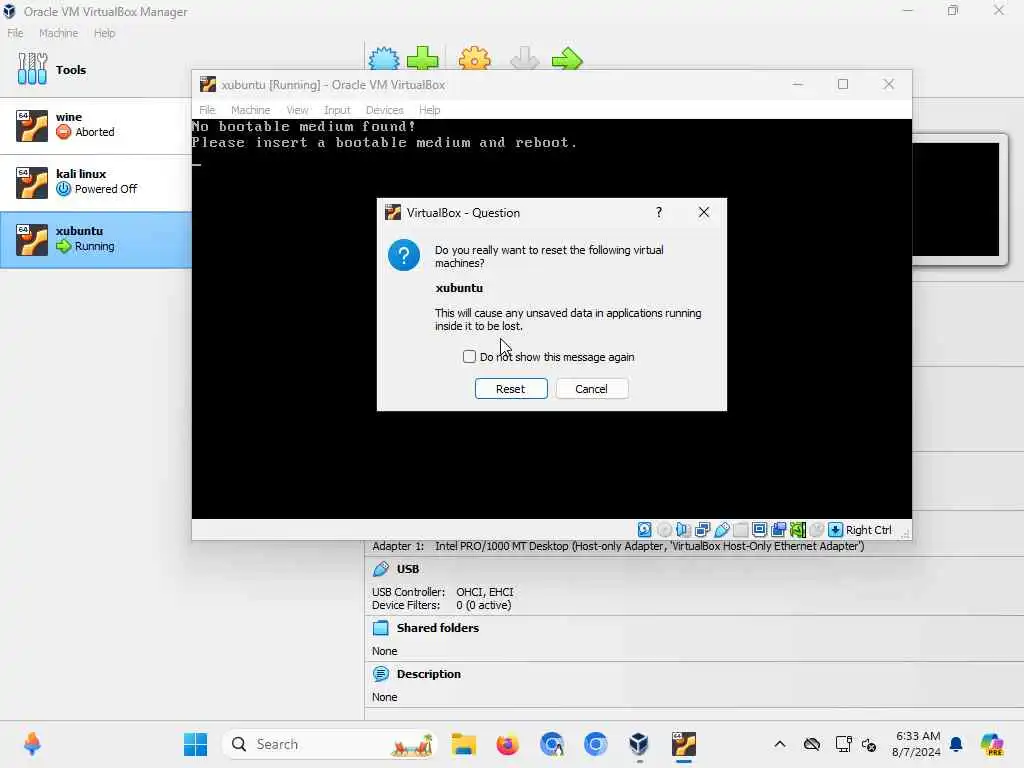Image resolution: width=1024 pixels, height=768 pixels.
Task: Click the VirtualBox Manager cube taskbar icon
Action: (x=639, y=744)
